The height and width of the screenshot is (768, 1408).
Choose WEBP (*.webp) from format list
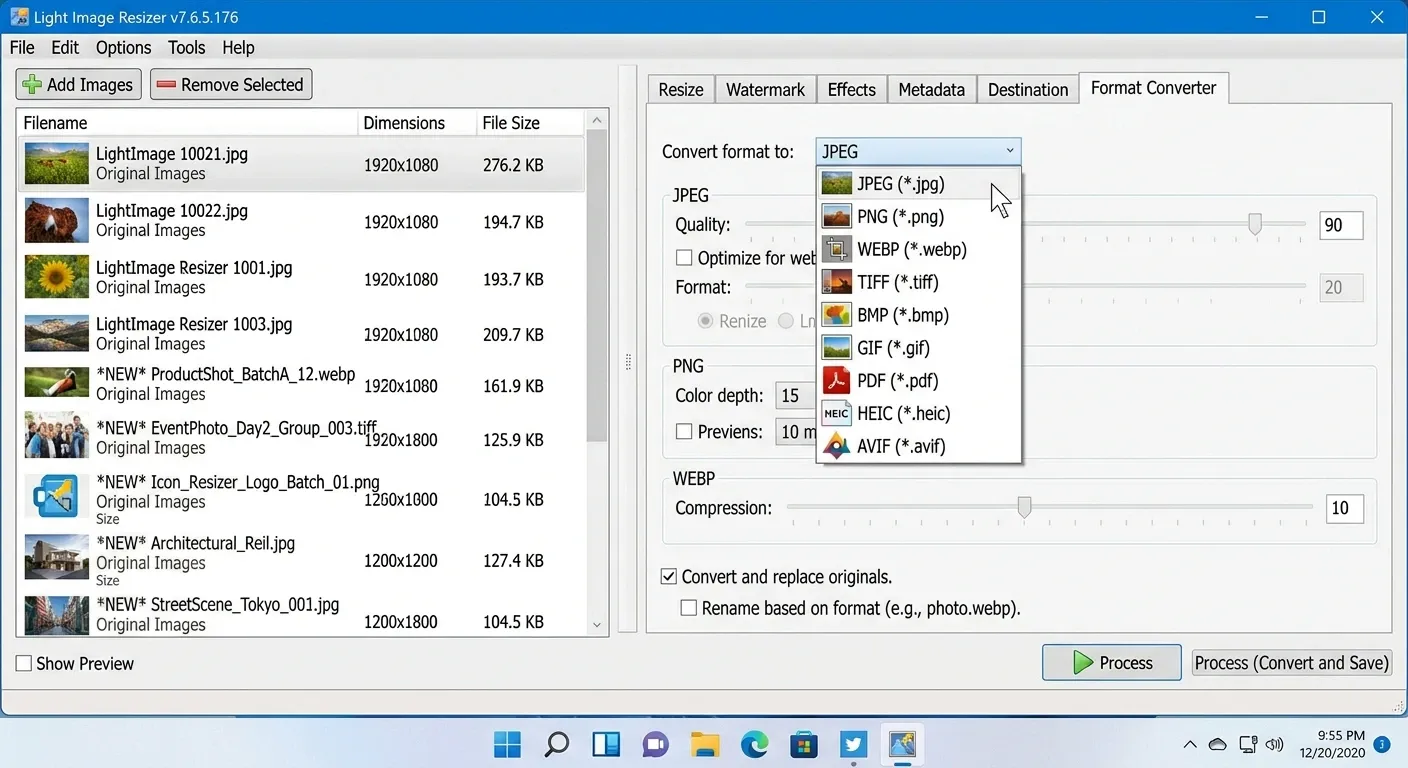point(919,250)
